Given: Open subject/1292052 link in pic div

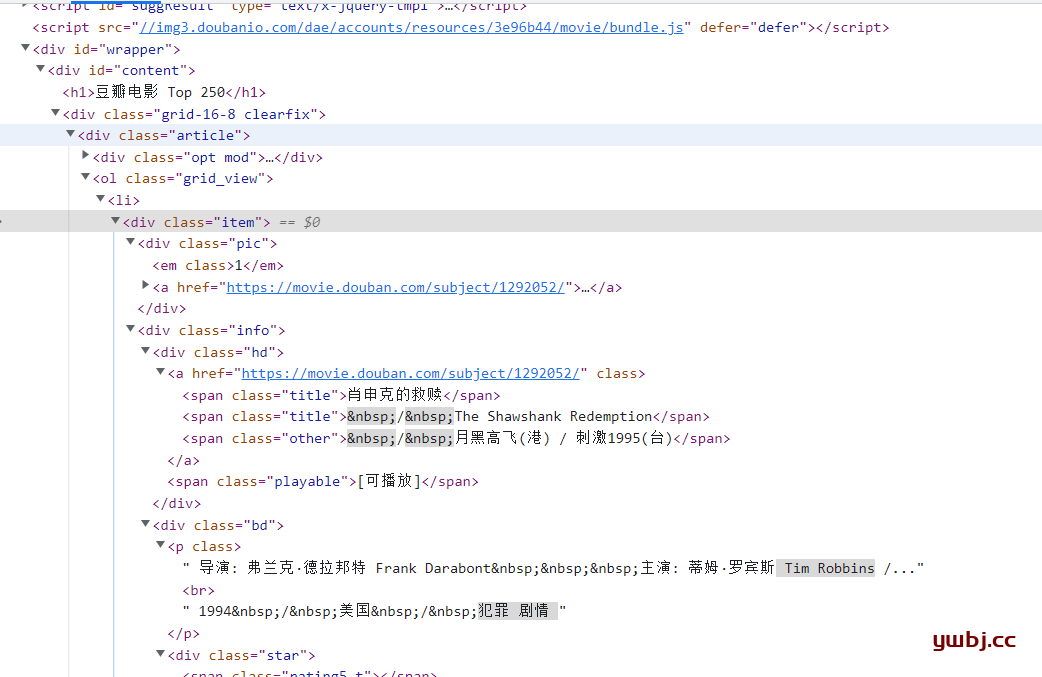Looking at the screenshot, I should 395,287.
